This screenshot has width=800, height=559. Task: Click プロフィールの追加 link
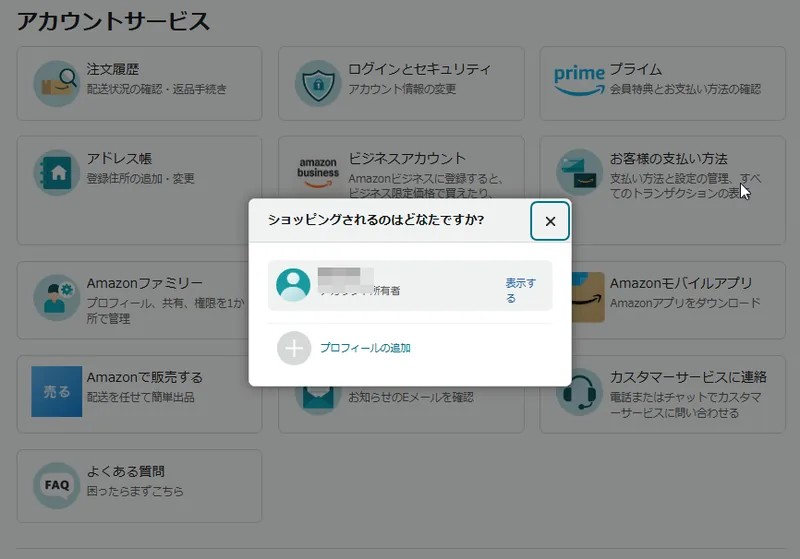tap(365, 348)
